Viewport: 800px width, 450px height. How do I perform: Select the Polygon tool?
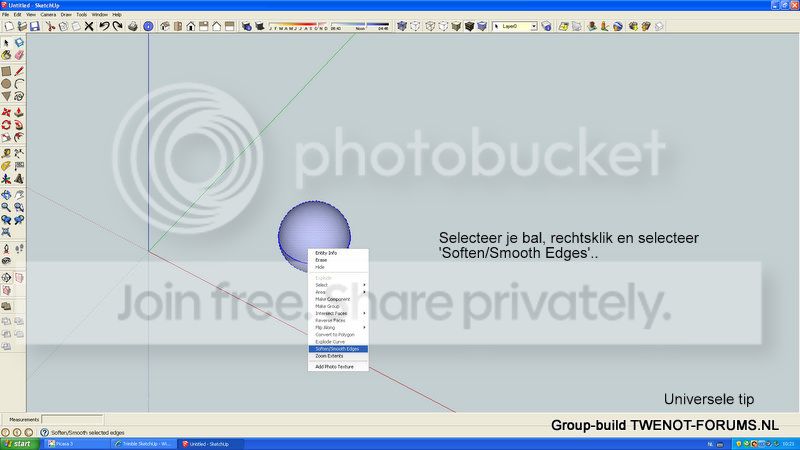coord(6,96)
